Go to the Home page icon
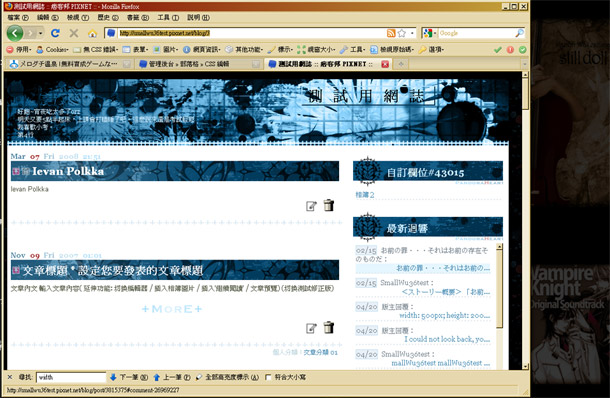Image resolution: width=610 pixels, height=398 pixels. click(x=92, y=34)
